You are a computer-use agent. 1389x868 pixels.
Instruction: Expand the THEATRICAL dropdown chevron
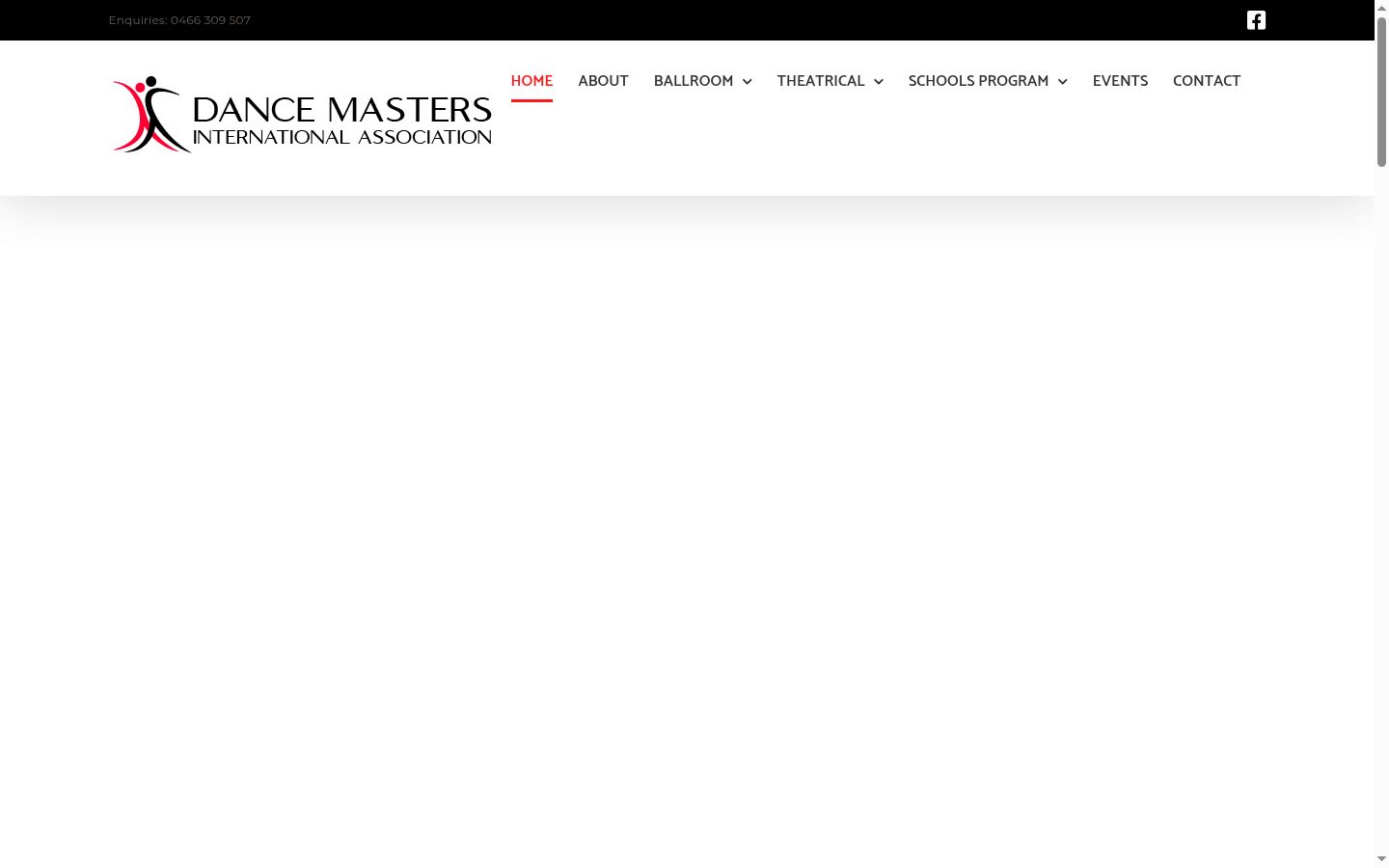879,82
